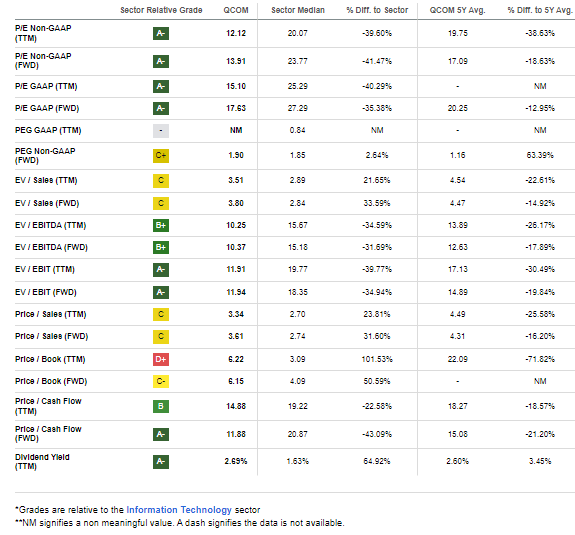Viewport: 575px width, 535px height.
Task: Click the NM footnote explanation text
Action: 180,523
